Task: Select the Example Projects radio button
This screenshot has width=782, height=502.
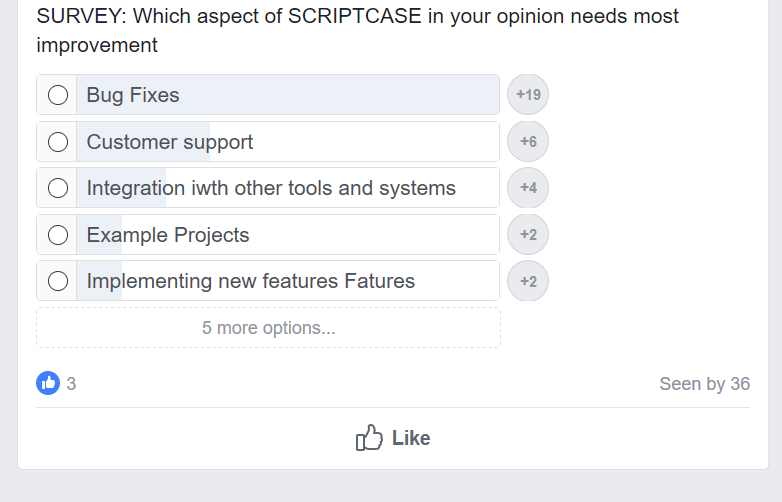Action: (58, 235)
